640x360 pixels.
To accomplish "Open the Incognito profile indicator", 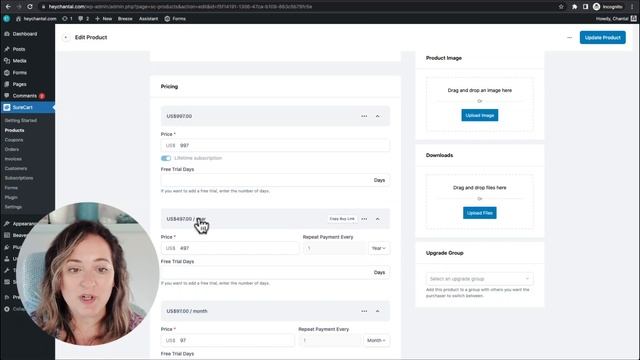I will [608, 7].
